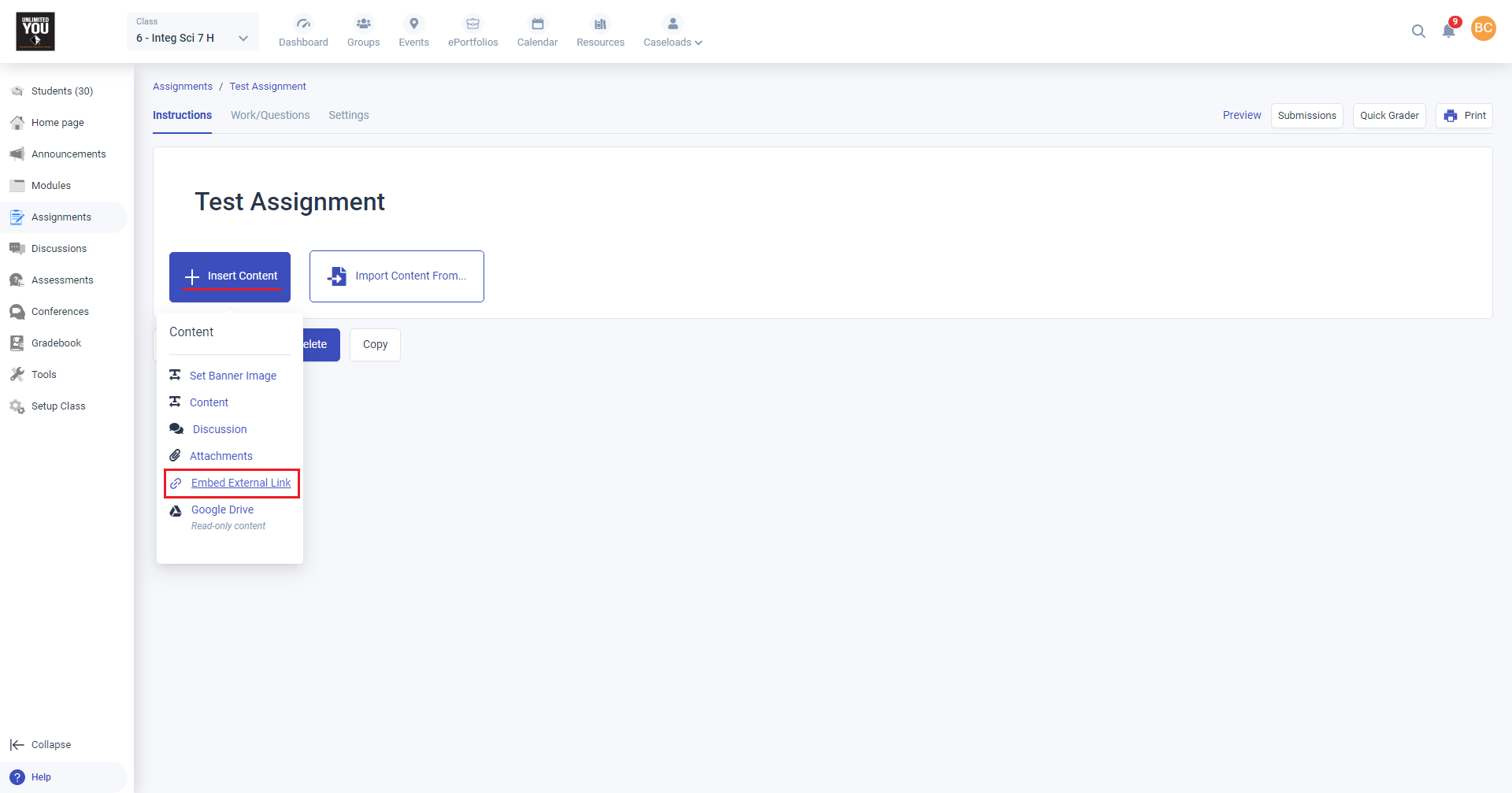Viewport: 1512px width, 793px height.
Task: Switch to the Instructions tab
Action: (x=182, y=115)
